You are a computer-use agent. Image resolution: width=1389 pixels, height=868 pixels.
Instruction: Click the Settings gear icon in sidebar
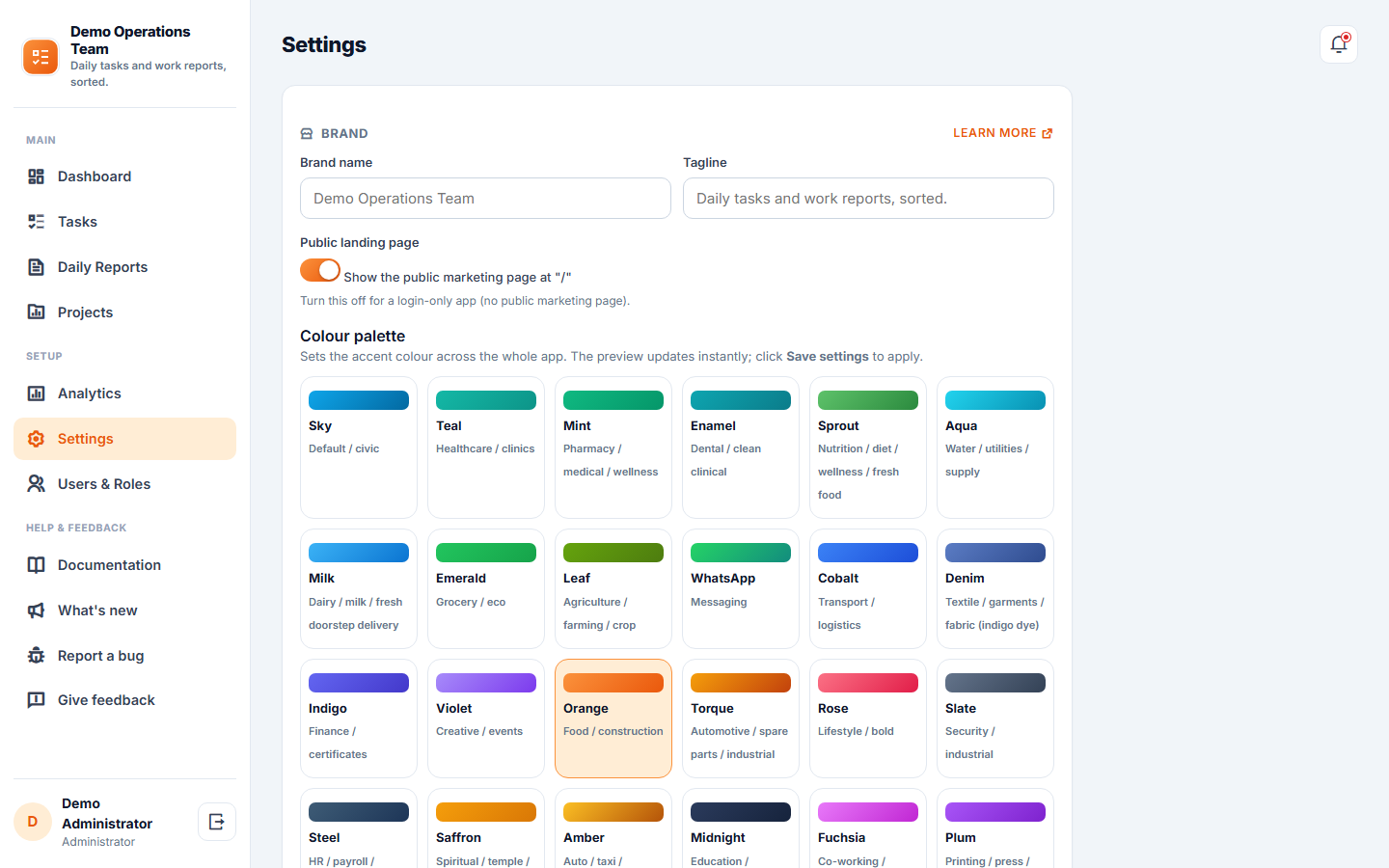(36, 439)
